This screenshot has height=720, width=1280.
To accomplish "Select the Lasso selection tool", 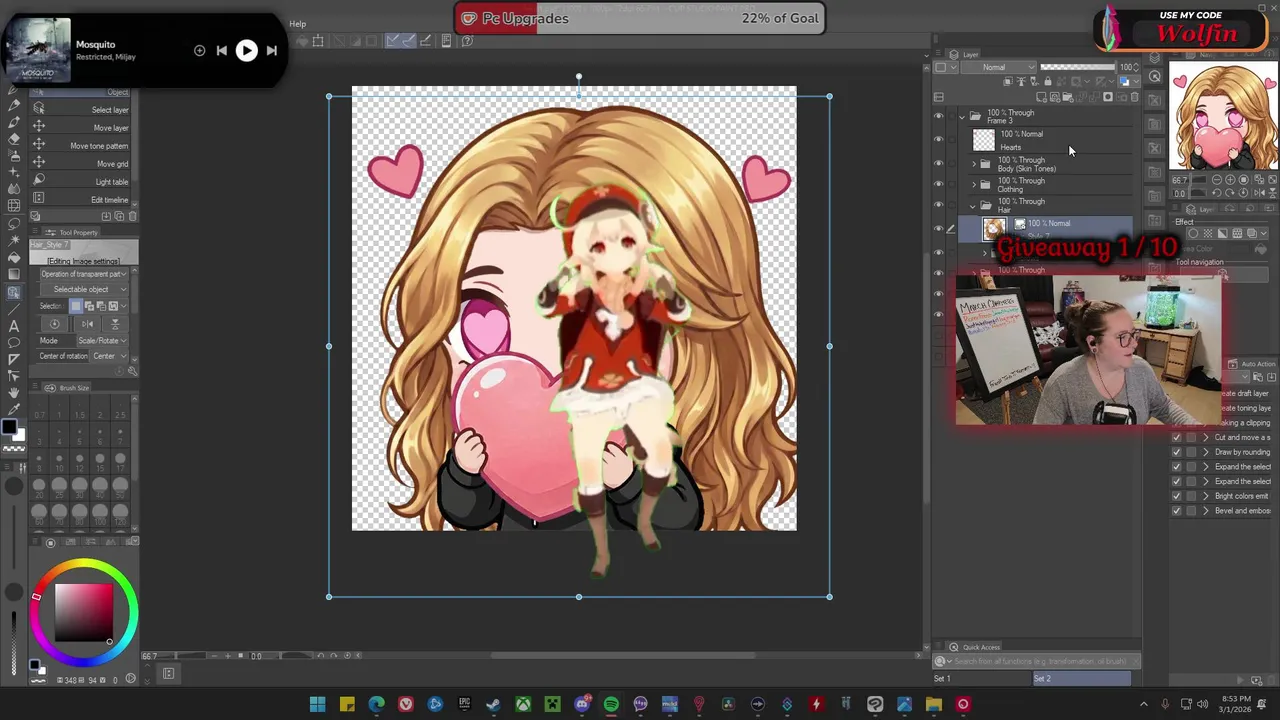I will 14,223.
